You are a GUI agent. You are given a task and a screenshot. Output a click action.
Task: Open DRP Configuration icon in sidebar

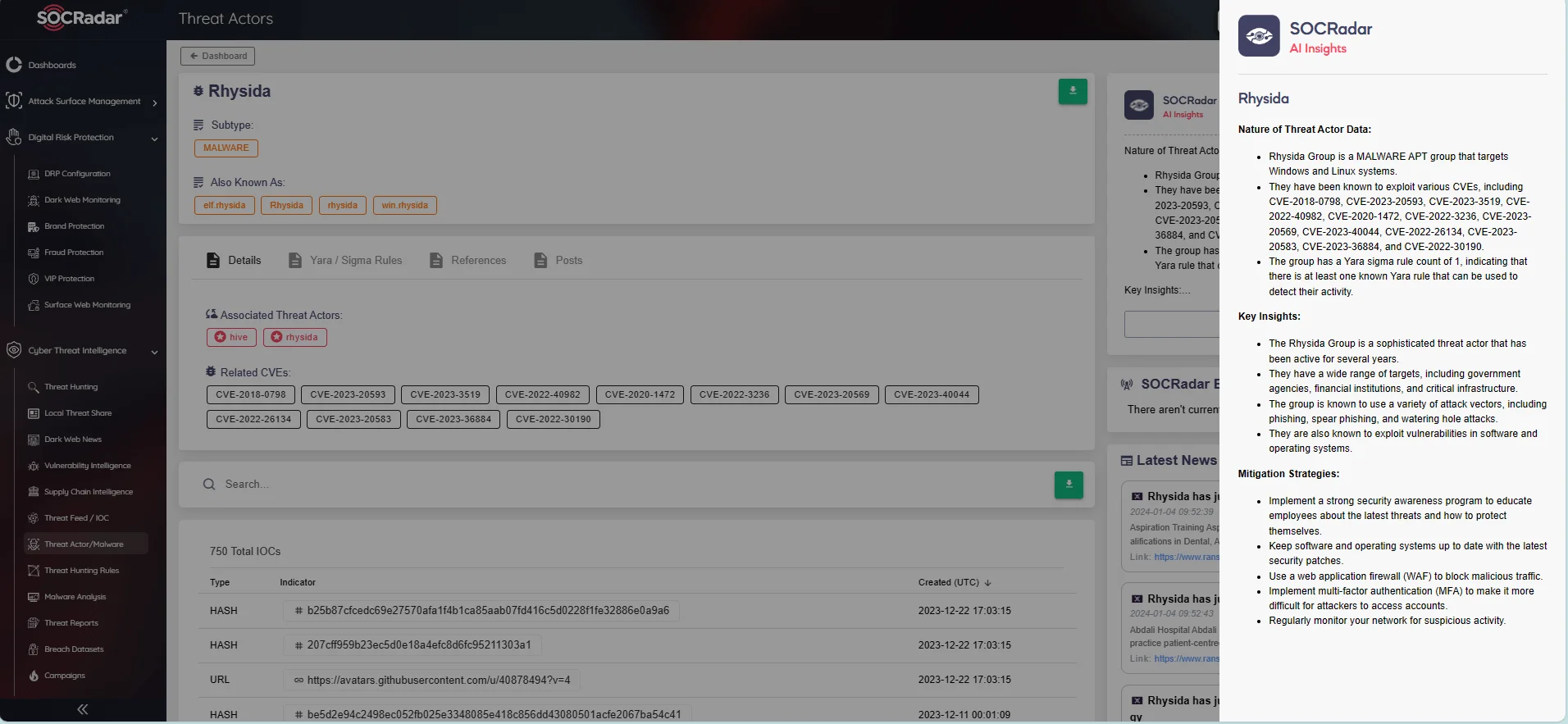click(x=34, y=174)
